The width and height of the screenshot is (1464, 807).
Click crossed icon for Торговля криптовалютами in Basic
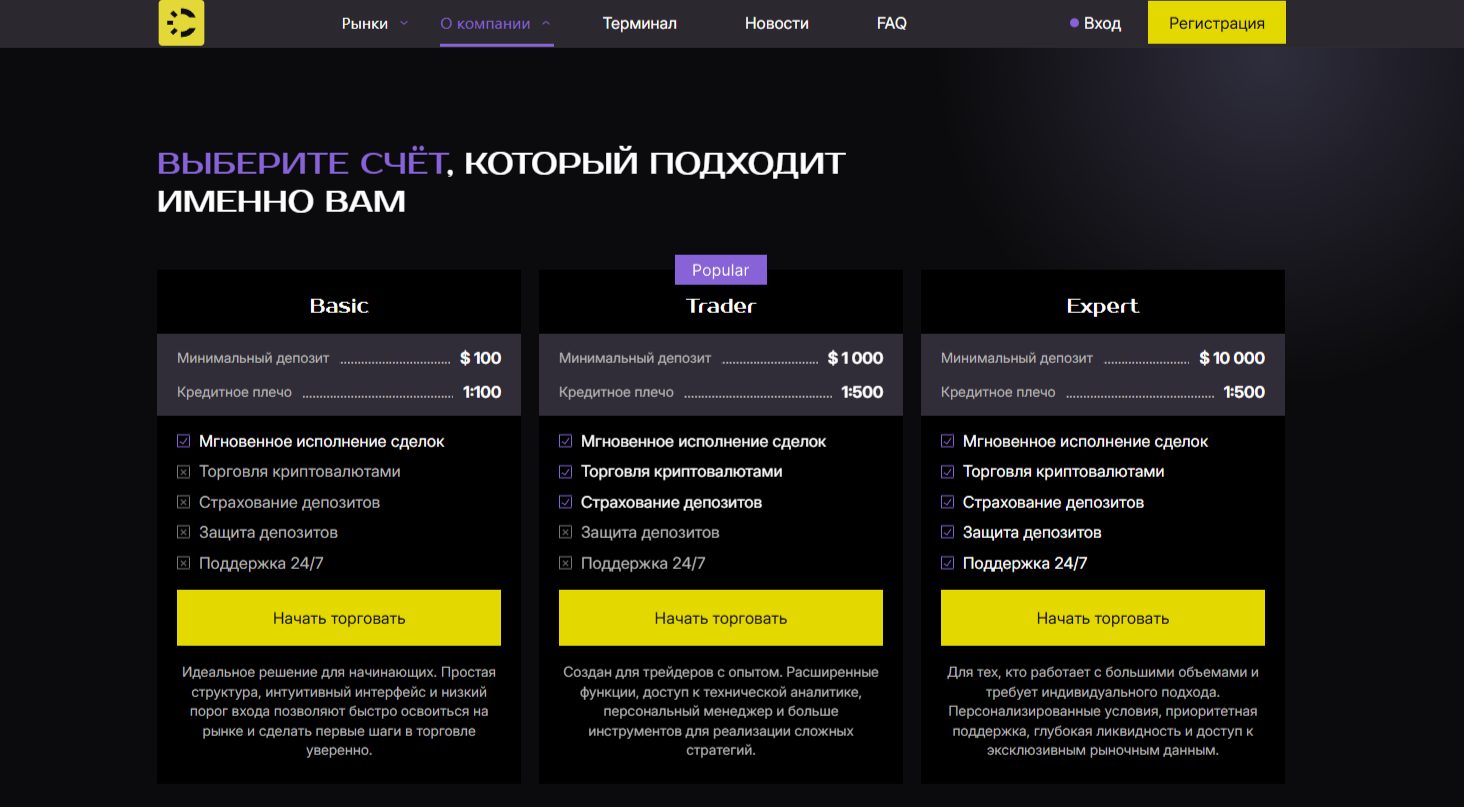[x=183, y=471]
